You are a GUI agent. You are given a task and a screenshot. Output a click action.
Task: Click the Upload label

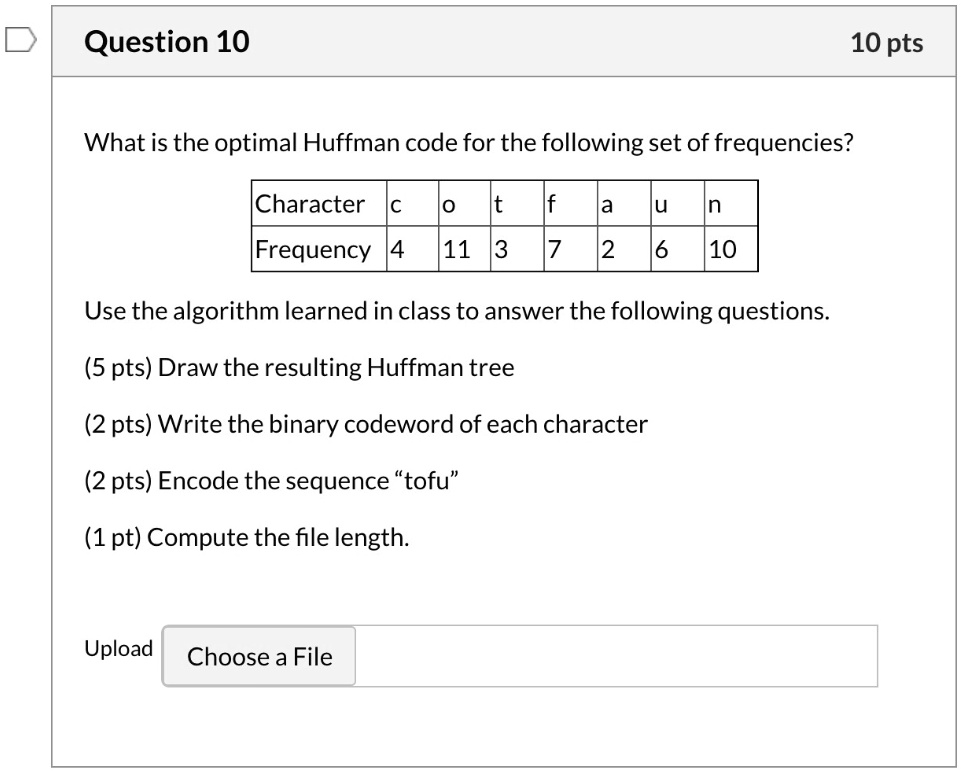[118, 648]
